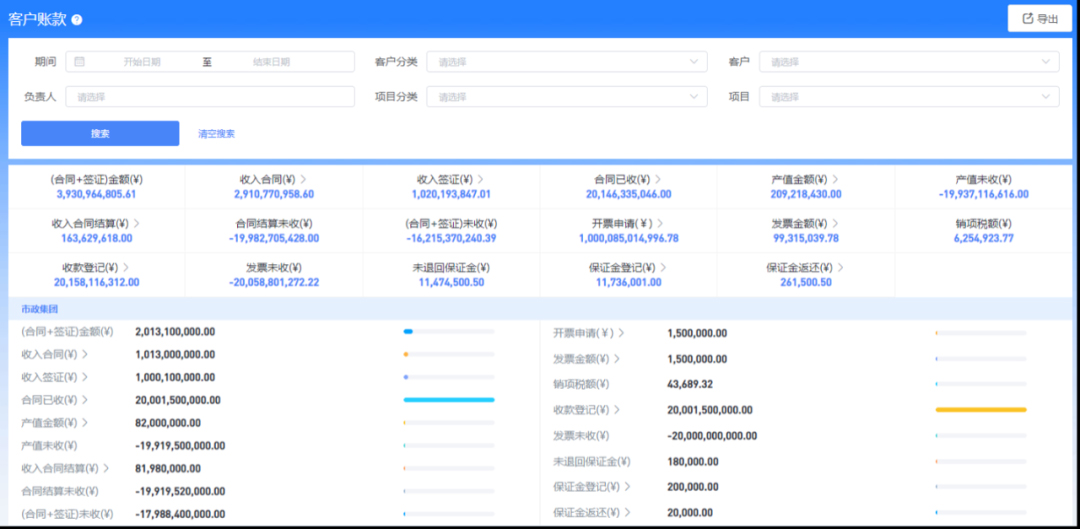Open the 客户 dropdown selector
Image resolution: width=1080 pixels, height=529 pixels.
pyautogui.click(x=908, y=62)
